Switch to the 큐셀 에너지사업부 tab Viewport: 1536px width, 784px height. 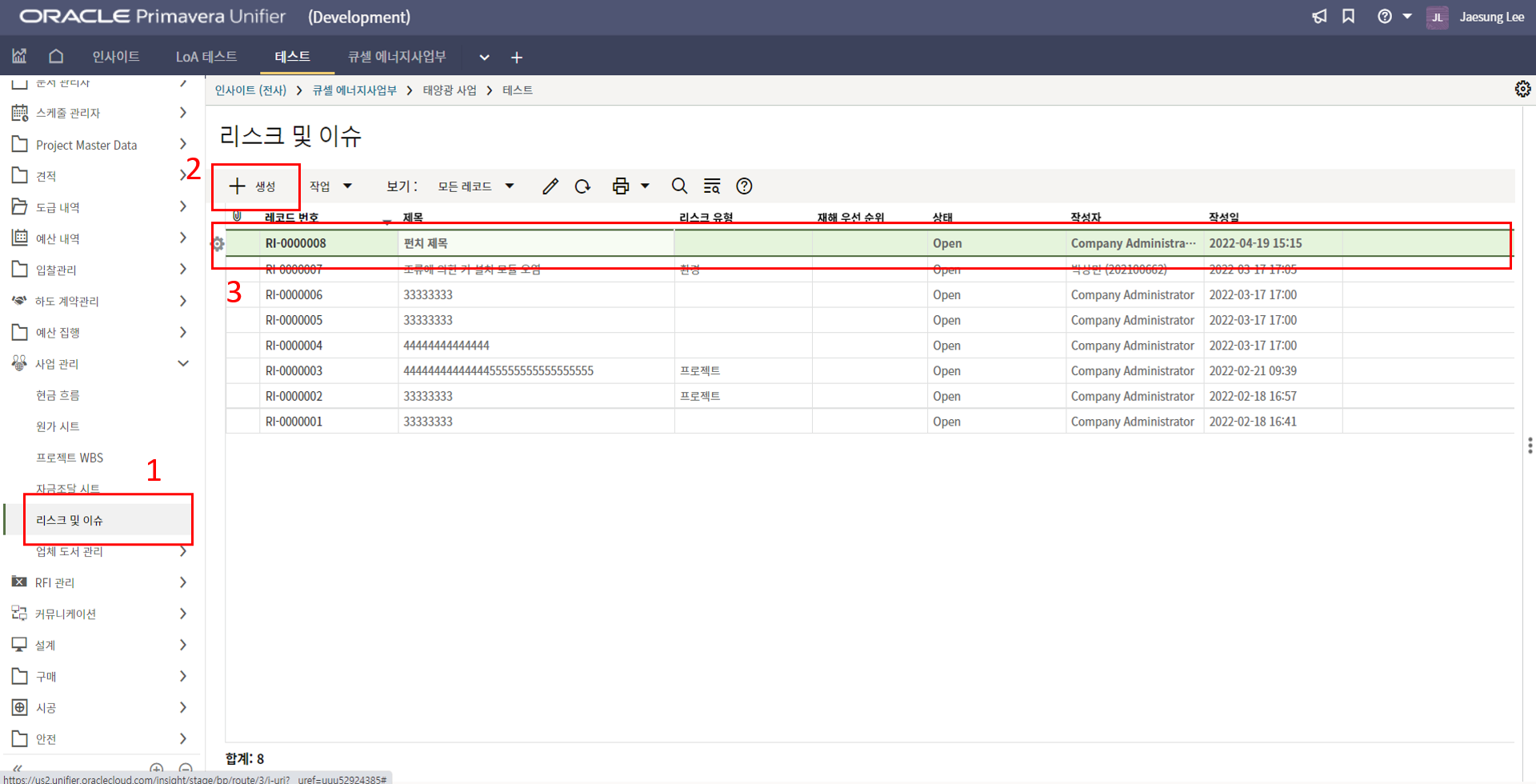click(397, 57)
